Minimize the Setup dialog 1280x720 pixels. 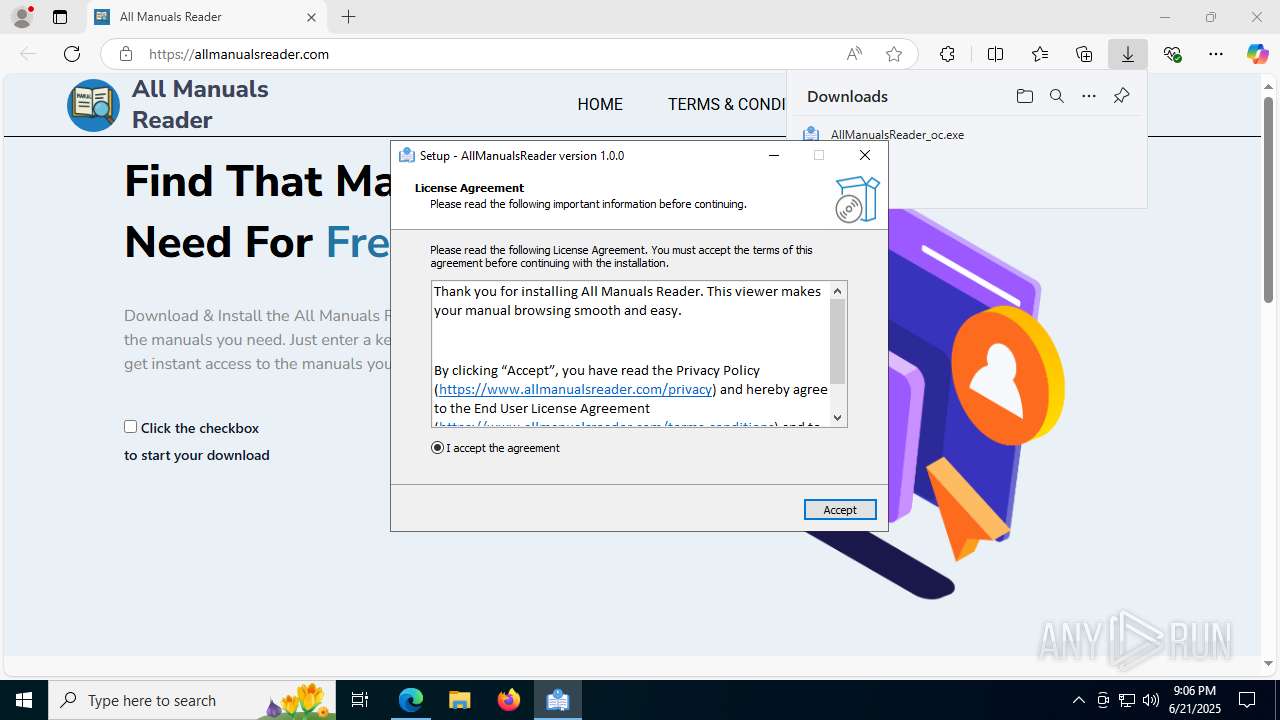(774, 155)
